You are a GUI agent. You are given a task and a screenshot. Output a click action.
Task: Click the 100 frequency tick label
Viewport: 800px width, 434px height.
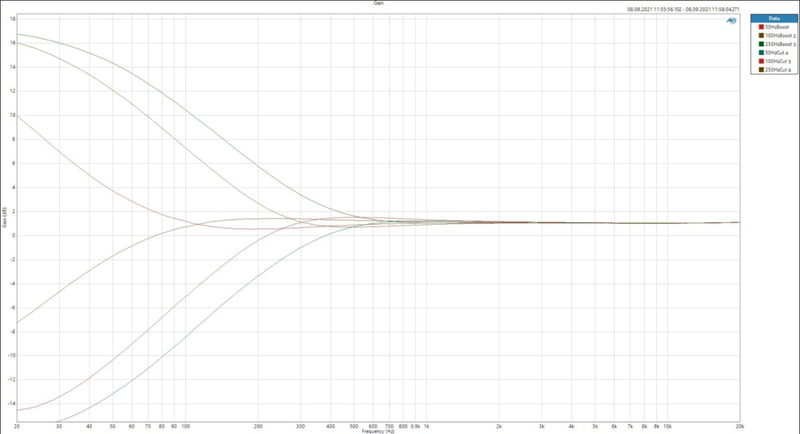[186, 426]
